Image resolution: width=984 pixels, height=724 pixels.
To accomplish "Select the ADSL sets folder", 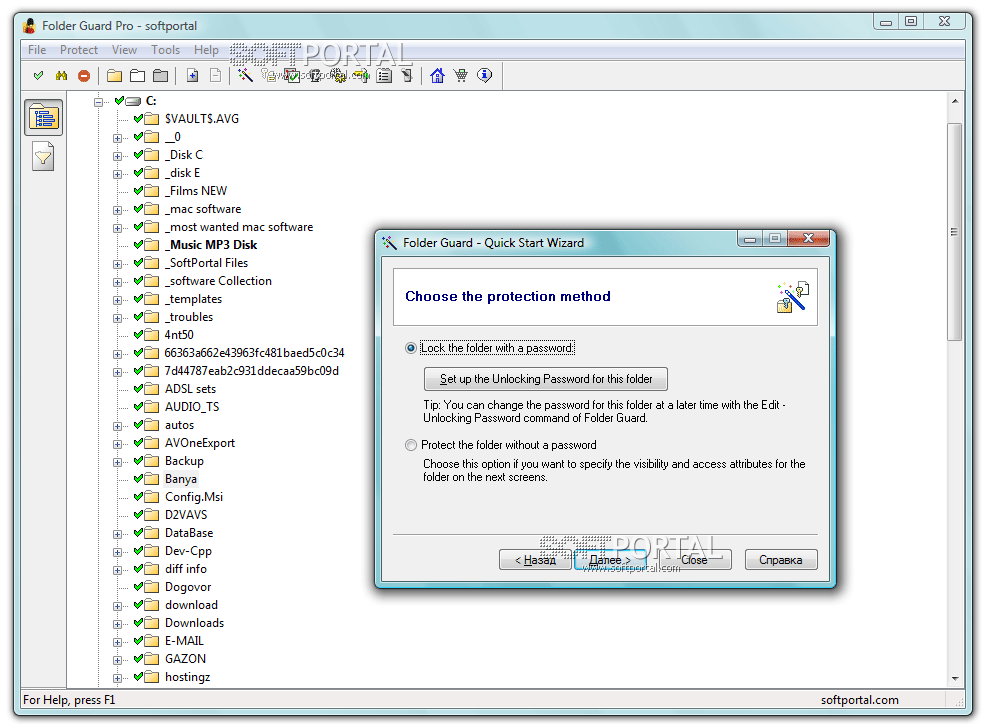I will [190, 389].
